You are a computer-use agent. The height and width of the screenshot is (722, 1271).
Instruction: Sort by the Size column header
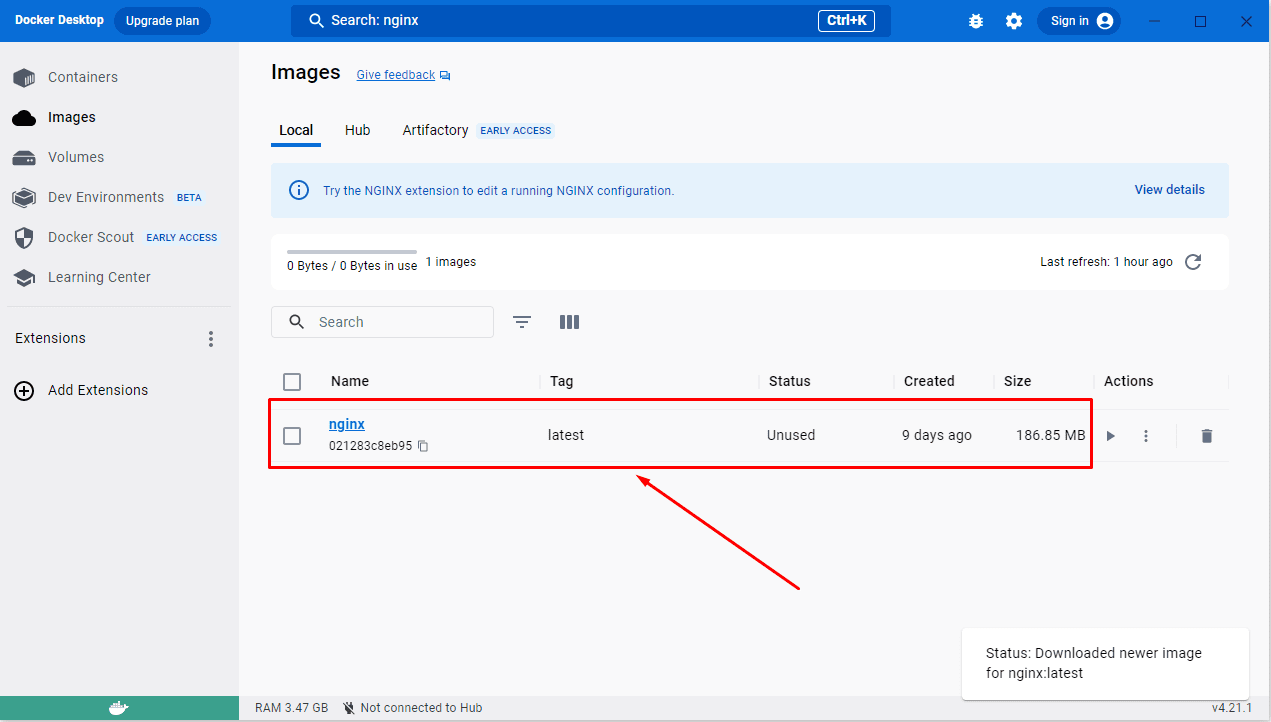tap(1018, 381)
